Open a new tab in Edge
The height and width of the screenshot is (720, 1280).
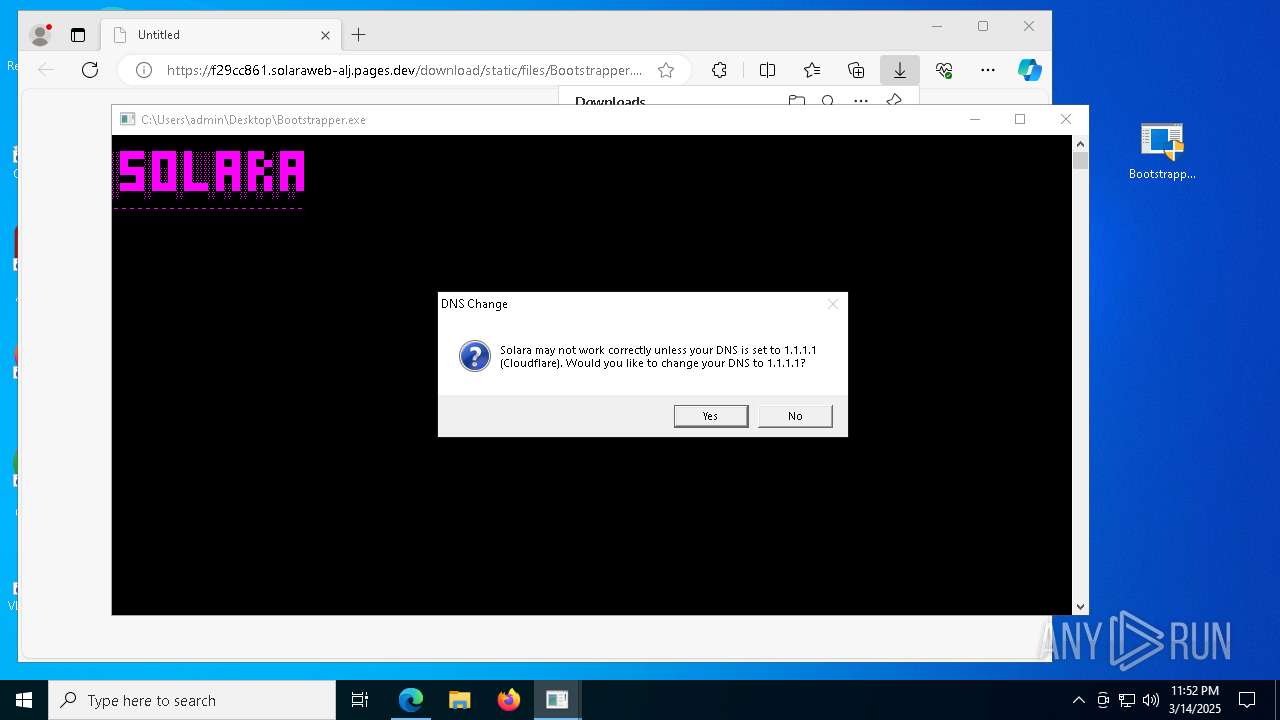point(358,35)
